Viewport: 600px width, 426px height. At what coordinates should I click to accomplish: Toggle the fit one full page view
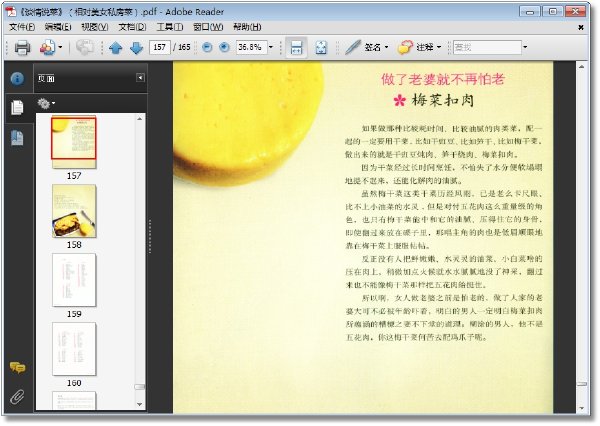click(x=321, y=47)
